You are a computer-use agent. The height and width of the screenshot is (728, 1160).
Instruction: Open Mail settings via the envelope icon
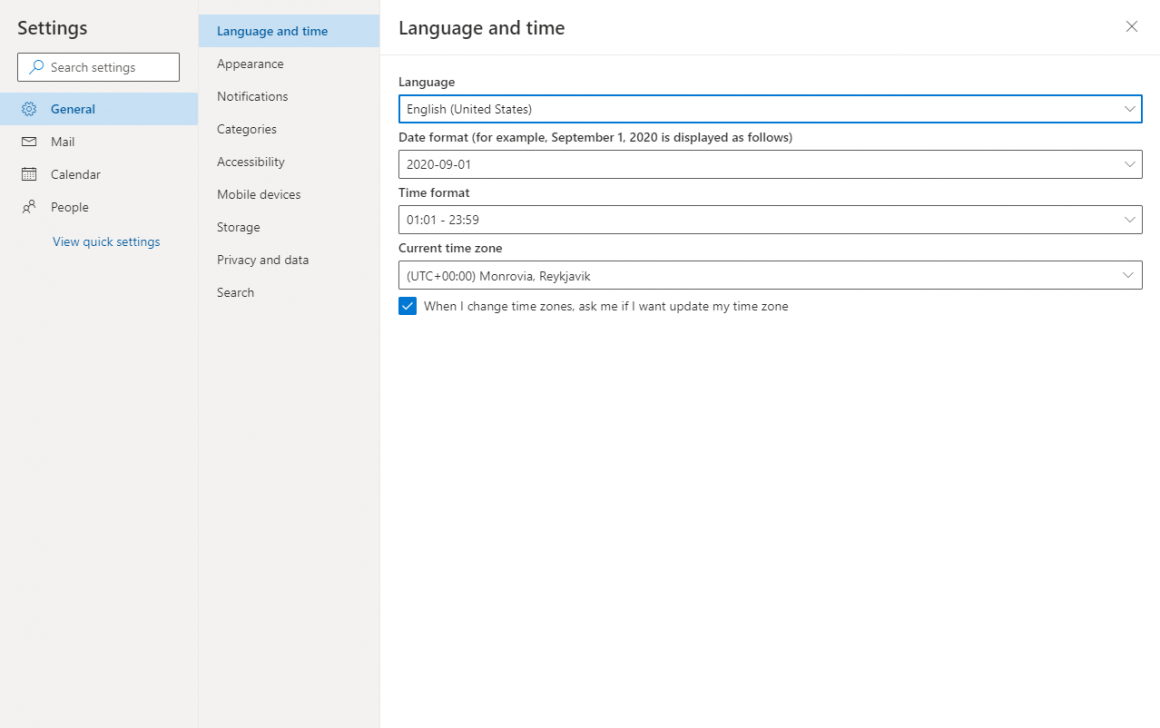[x=31, y=141]
